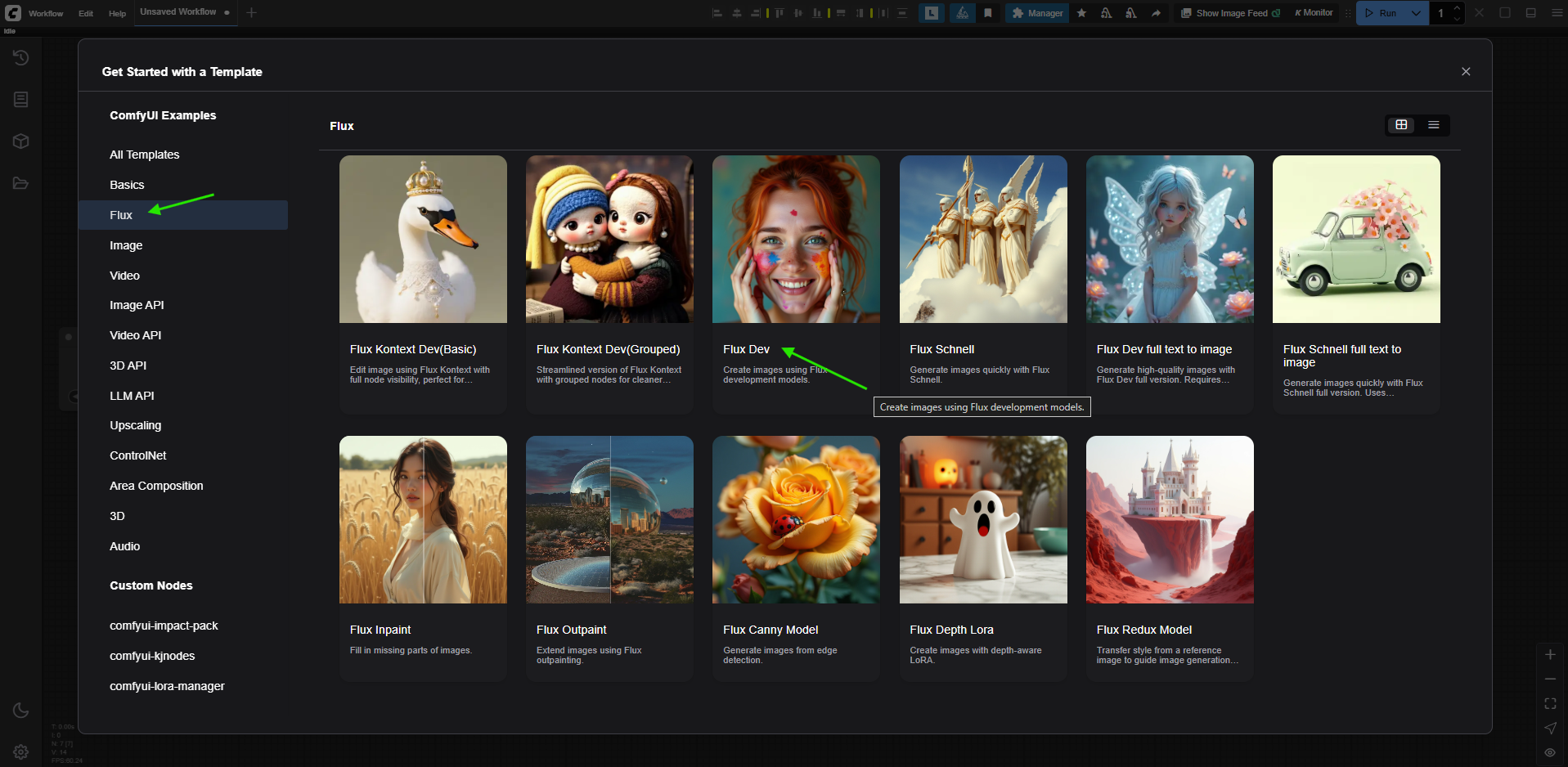Open the hamburger menu at top right
This screenshot has width=1568, height=767.
coord(1557,13)
